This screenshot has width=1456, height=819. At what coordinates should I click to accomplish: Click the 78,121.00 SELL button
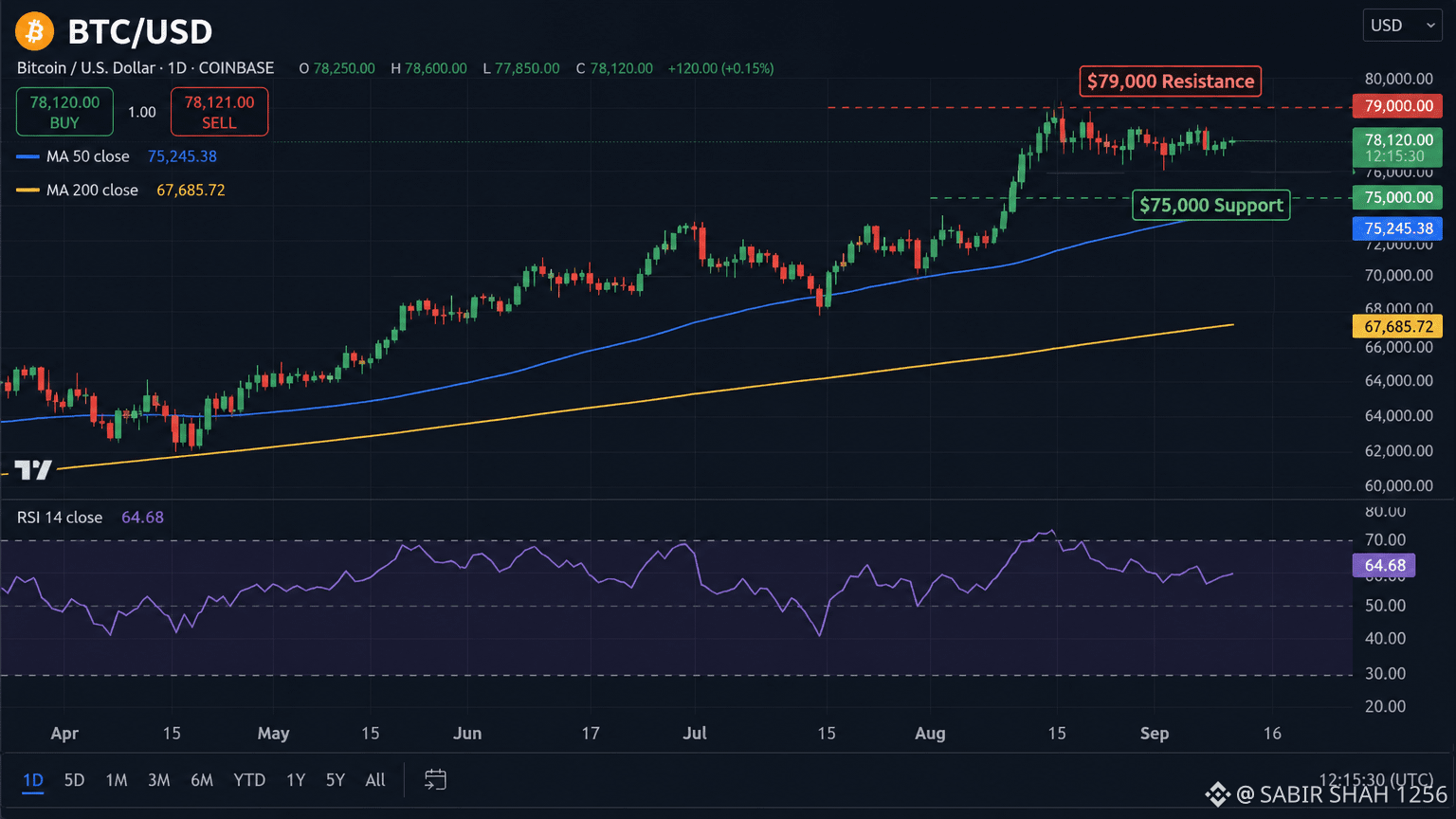(219, 112)
